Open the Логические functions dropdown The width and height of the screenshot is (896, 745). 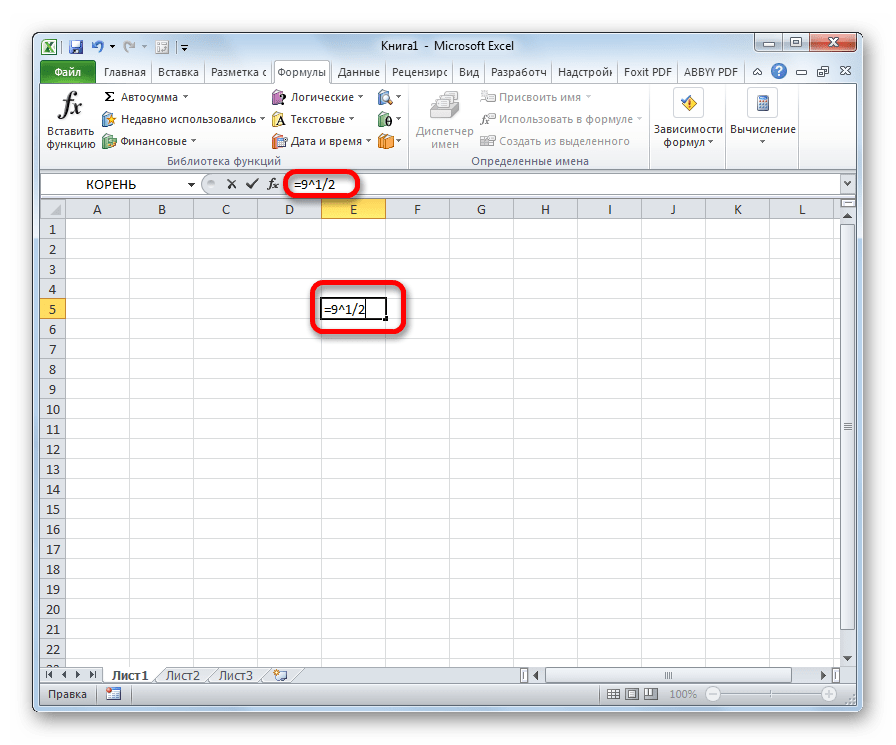coord(362,97)
